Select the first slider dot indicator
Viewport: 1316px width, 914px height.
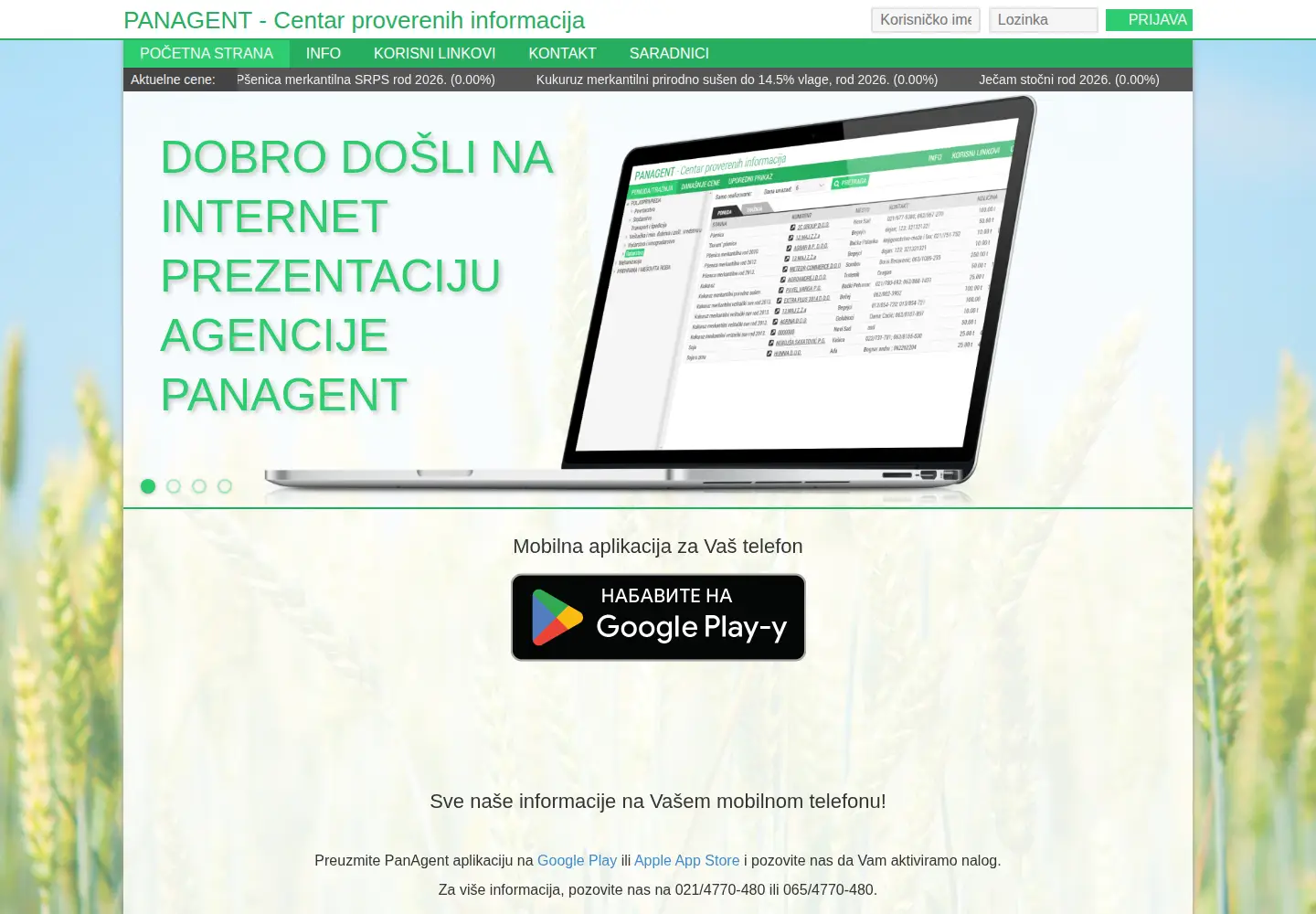(x=148, y=486)
